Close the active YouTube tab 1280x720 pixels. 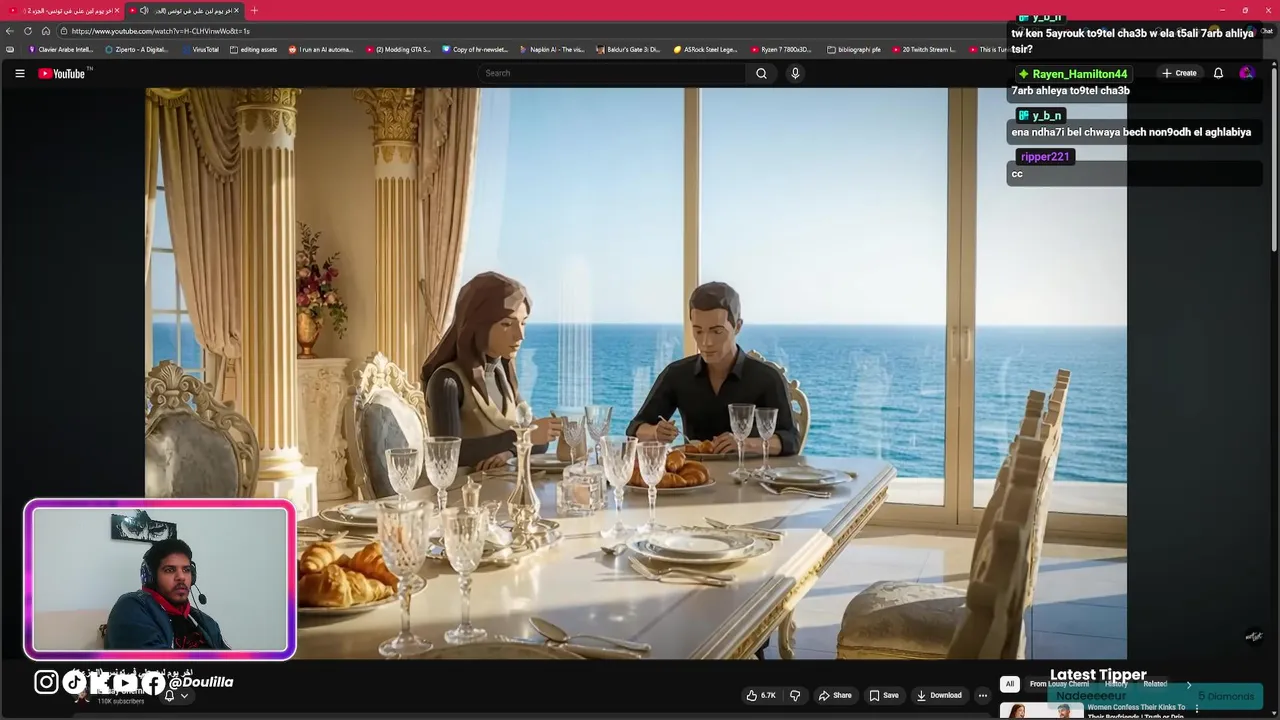coord(237,10)
